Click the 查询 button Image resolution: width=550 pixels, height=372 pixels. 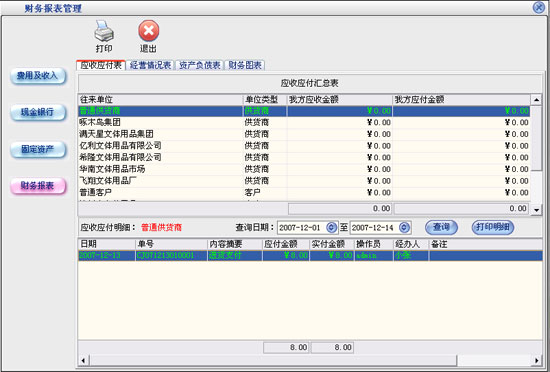click(441, 227)
